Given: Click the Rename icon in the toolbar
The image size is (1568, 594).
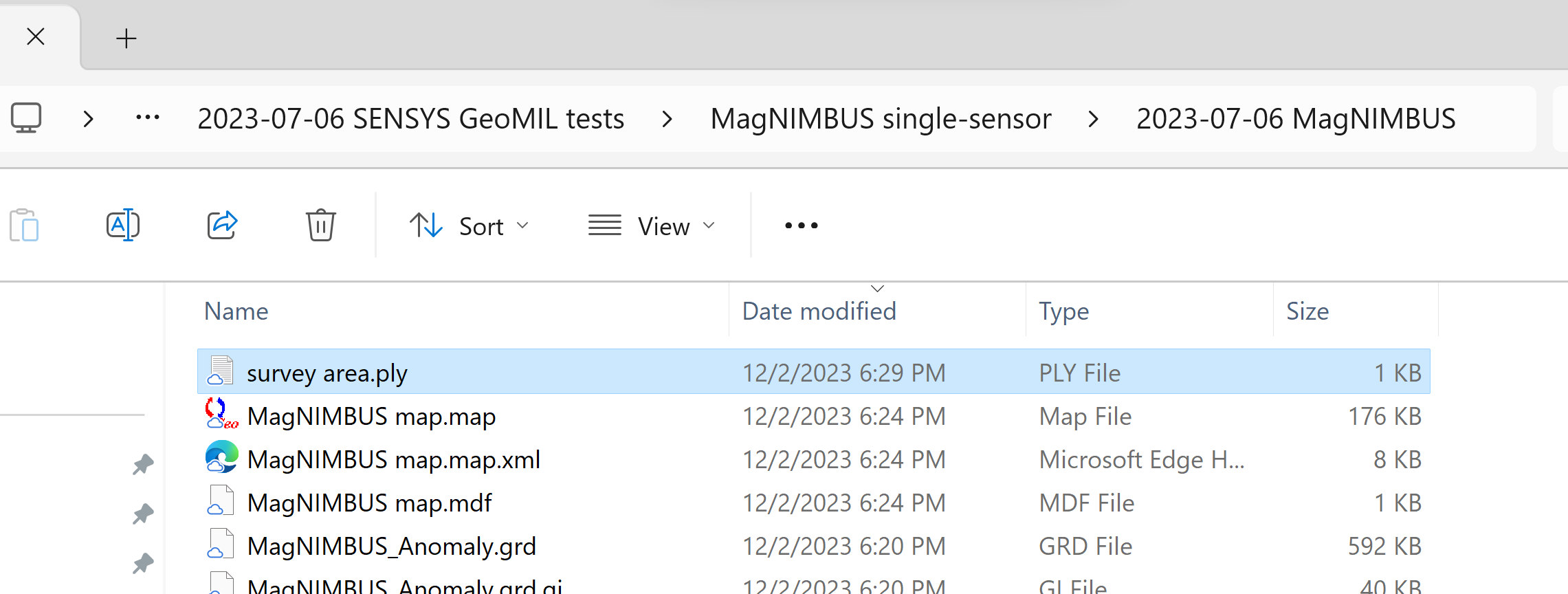Looking at the screenshot, I should click(124, 225).
